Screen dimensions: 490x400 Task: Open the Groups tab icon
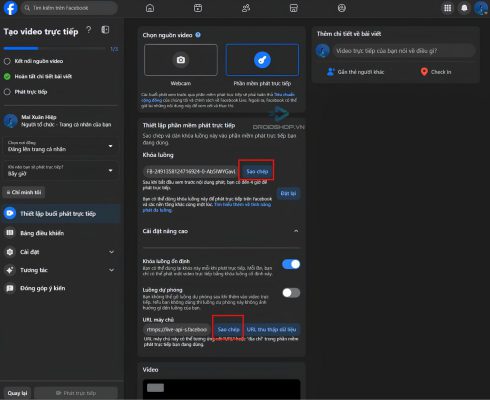[x=342, y=8]
